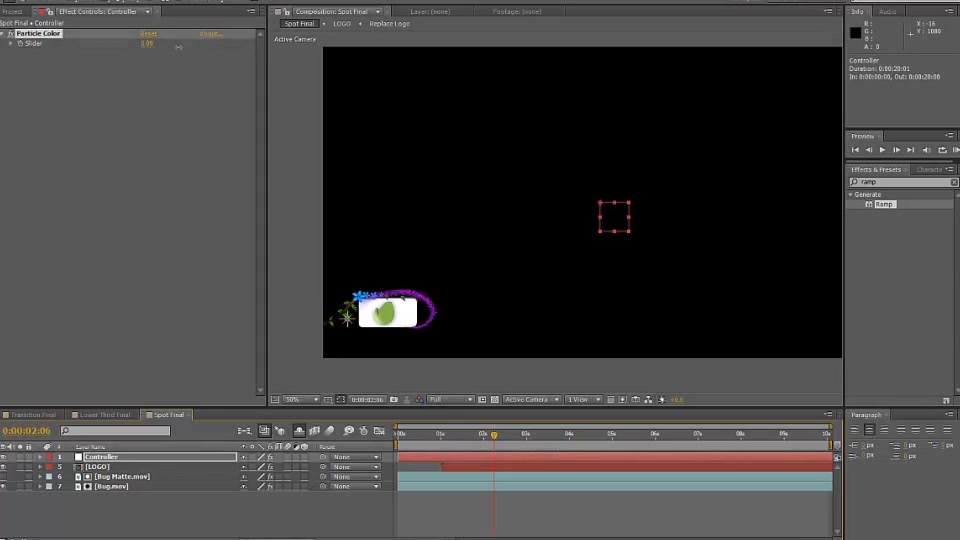
Task: Open the composition mini-flowchart icon in timeline
Action: coord(244,431)
